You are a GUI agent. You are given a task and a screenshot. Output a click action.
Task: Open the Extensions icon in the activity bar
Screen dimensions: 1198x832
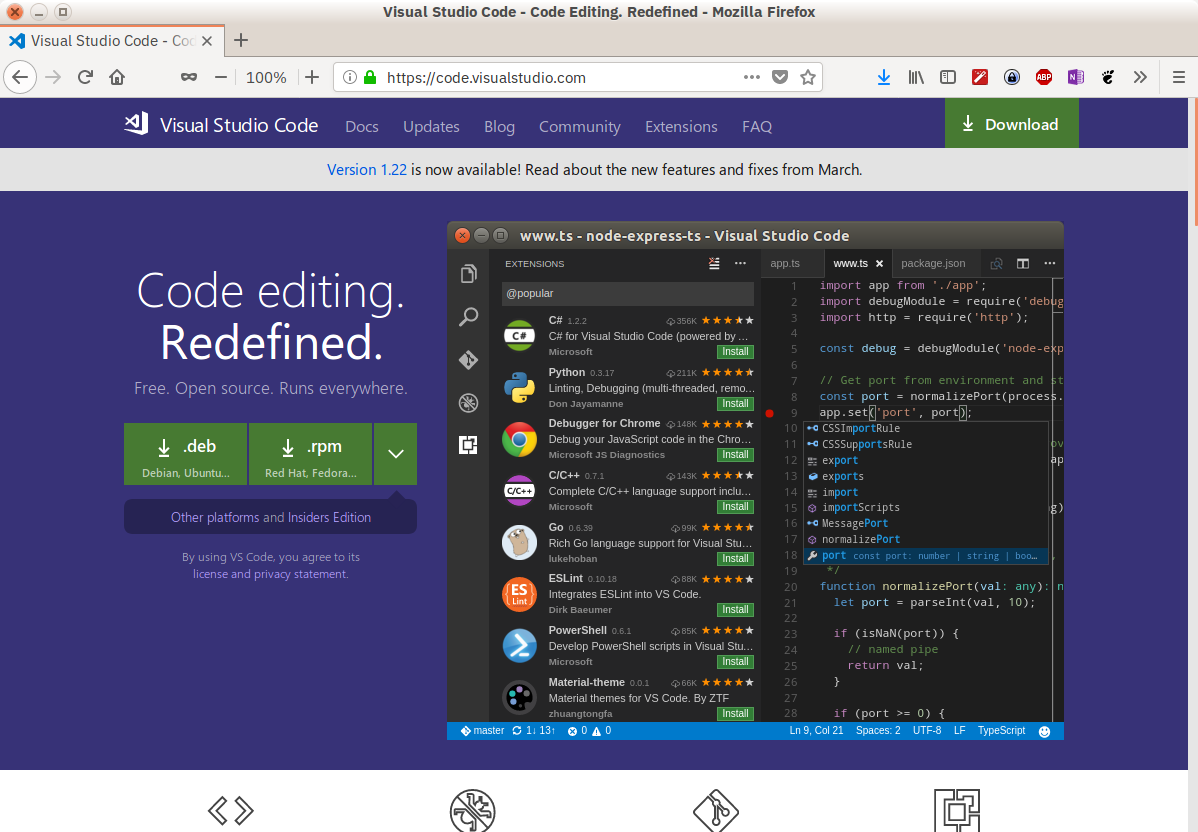pos(468,444)
